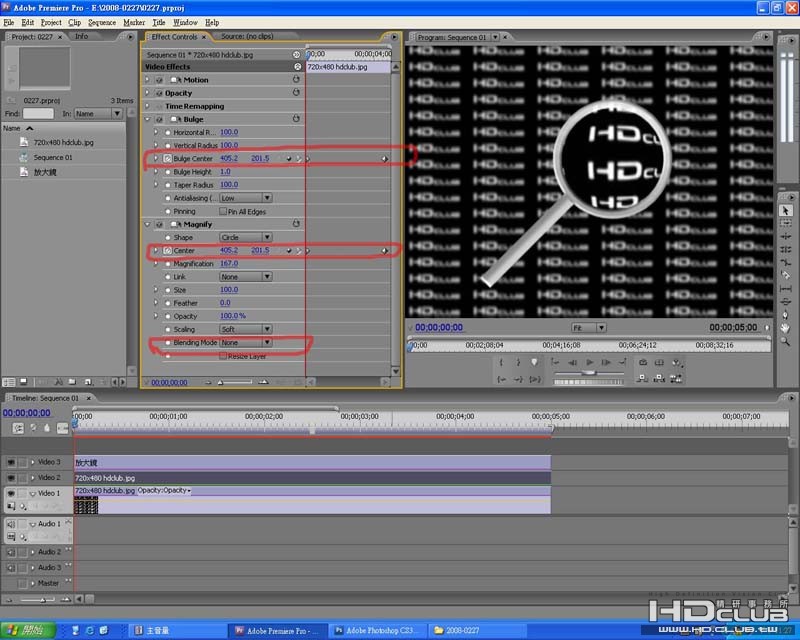Switch Project panel to Icon view

tap(23, 382)
